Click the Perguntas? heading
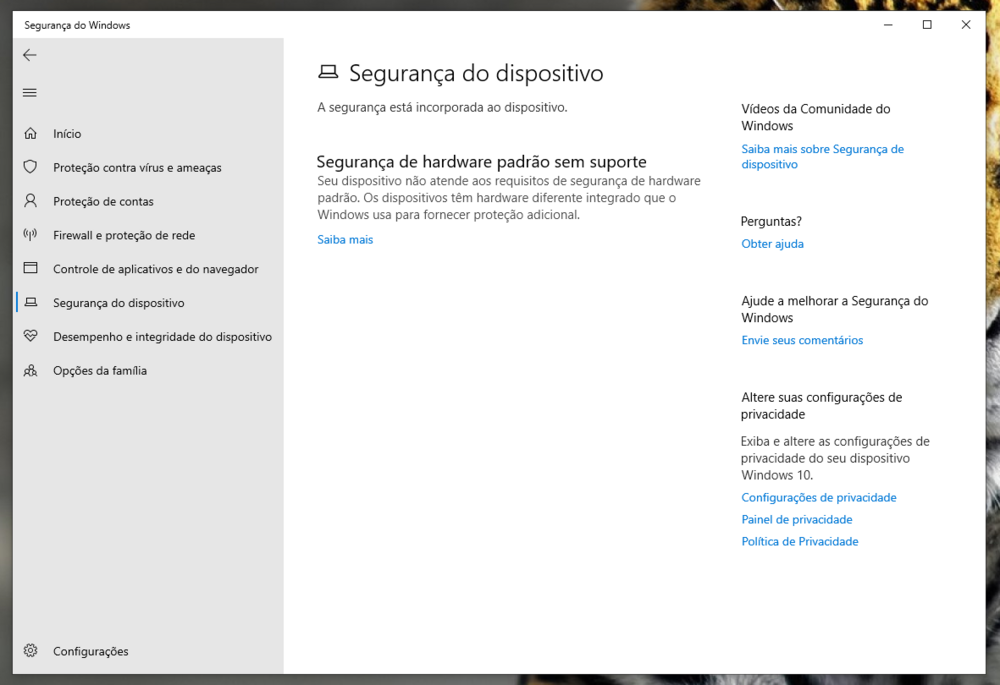The image size is (1000, 685). 771,221
